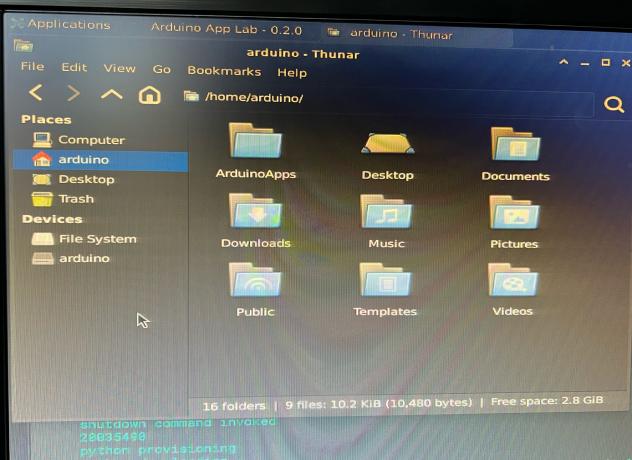Screen dimensions: 632x460
Task: Select the Videos folder
Action: point(513,282)
